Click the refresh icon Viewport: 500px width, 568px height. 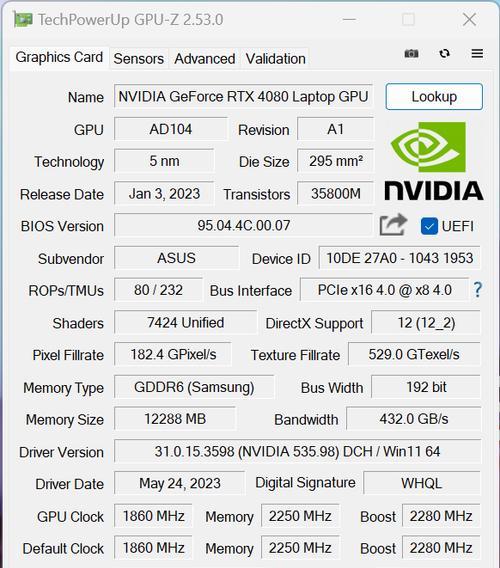coord(445,54)
